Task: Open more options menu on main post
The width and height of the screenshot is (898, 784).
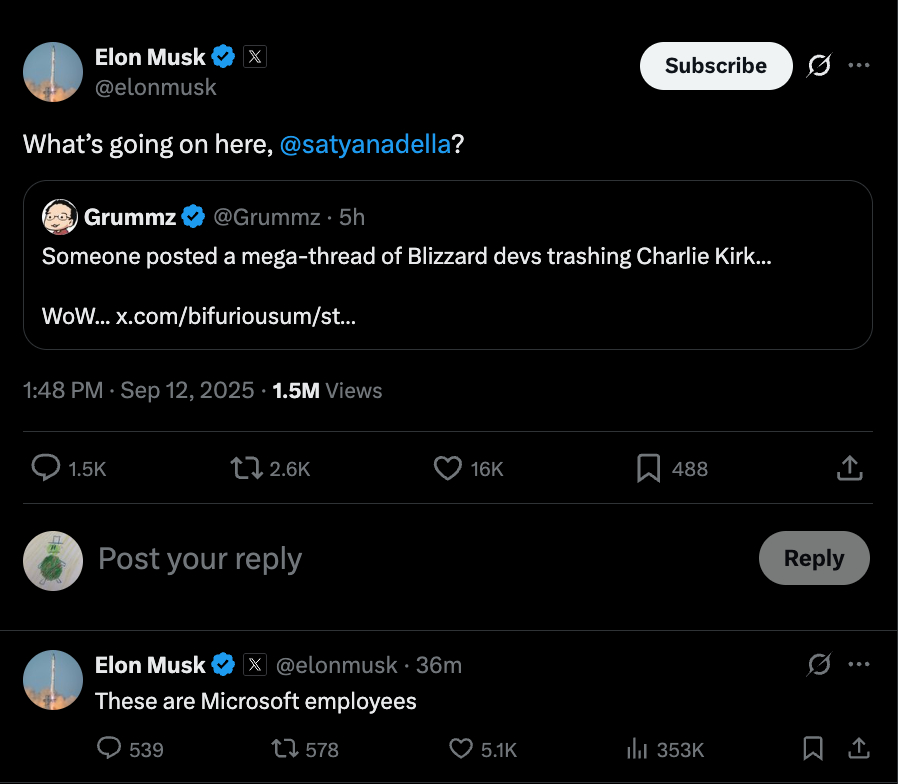Action: pyautogui.click(x=858, y=66)
